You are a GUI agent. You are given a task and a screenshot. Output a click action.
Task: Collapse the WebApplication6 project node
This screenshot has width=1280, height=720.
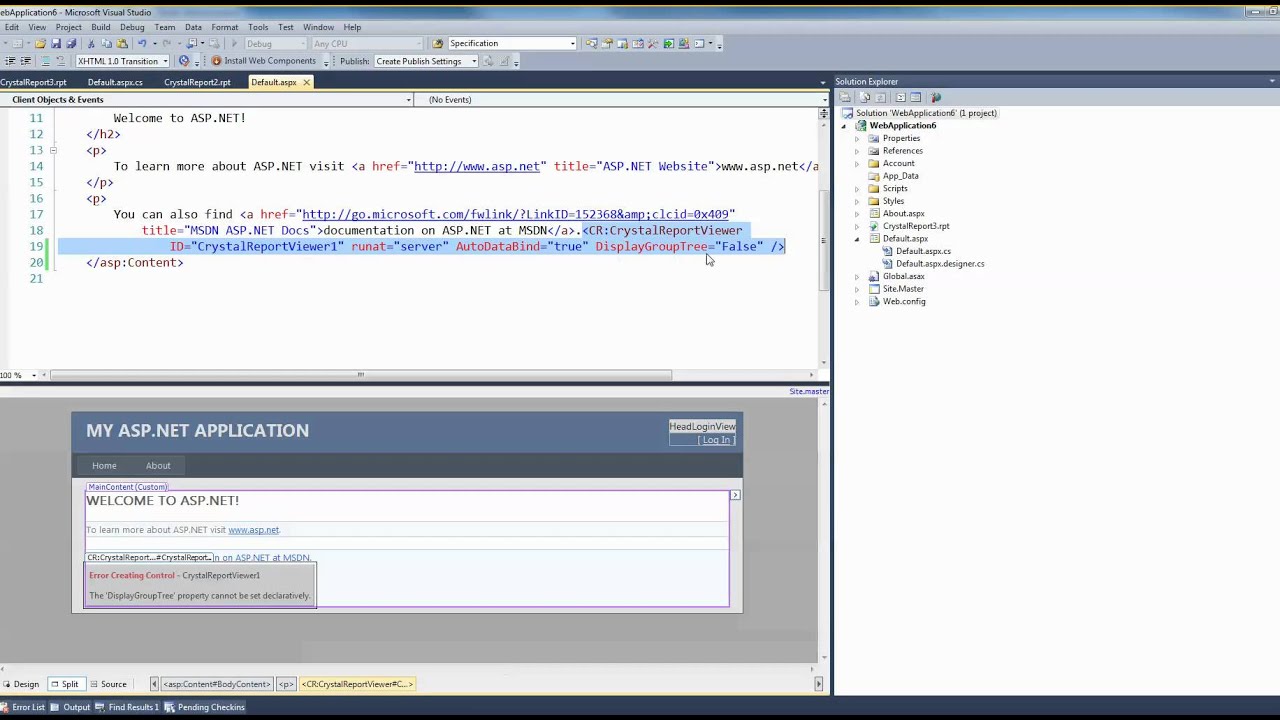844,126
